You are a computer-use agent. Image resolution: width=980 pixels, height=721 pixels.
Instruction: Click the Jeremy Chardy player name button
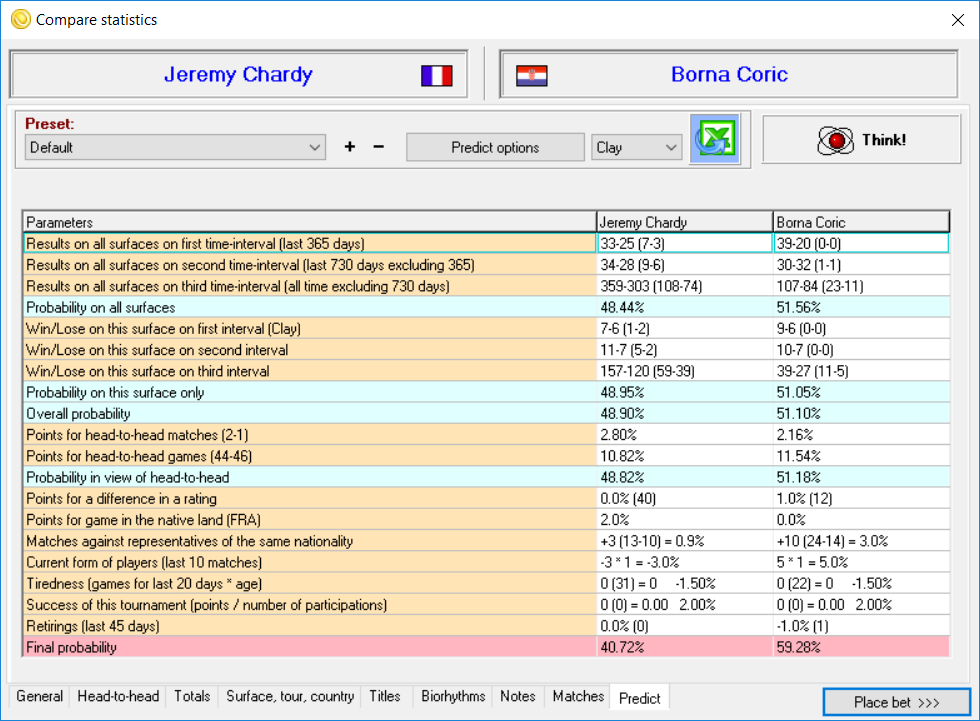click(238, 74)
